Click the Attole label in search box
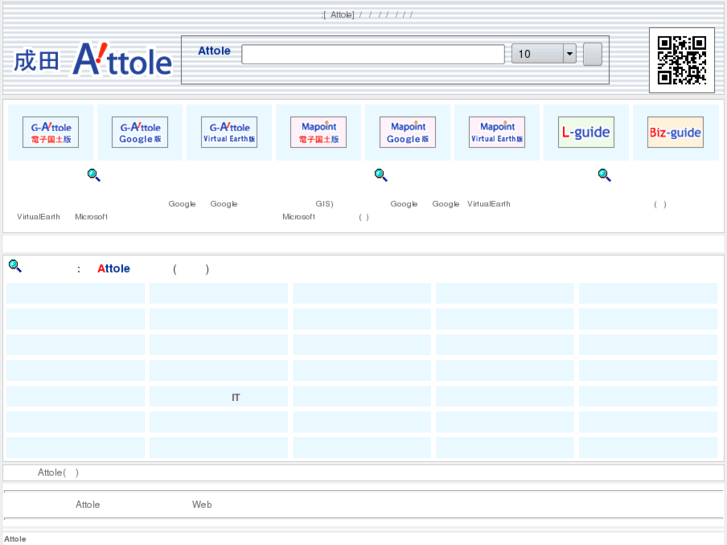 [214, 51]
